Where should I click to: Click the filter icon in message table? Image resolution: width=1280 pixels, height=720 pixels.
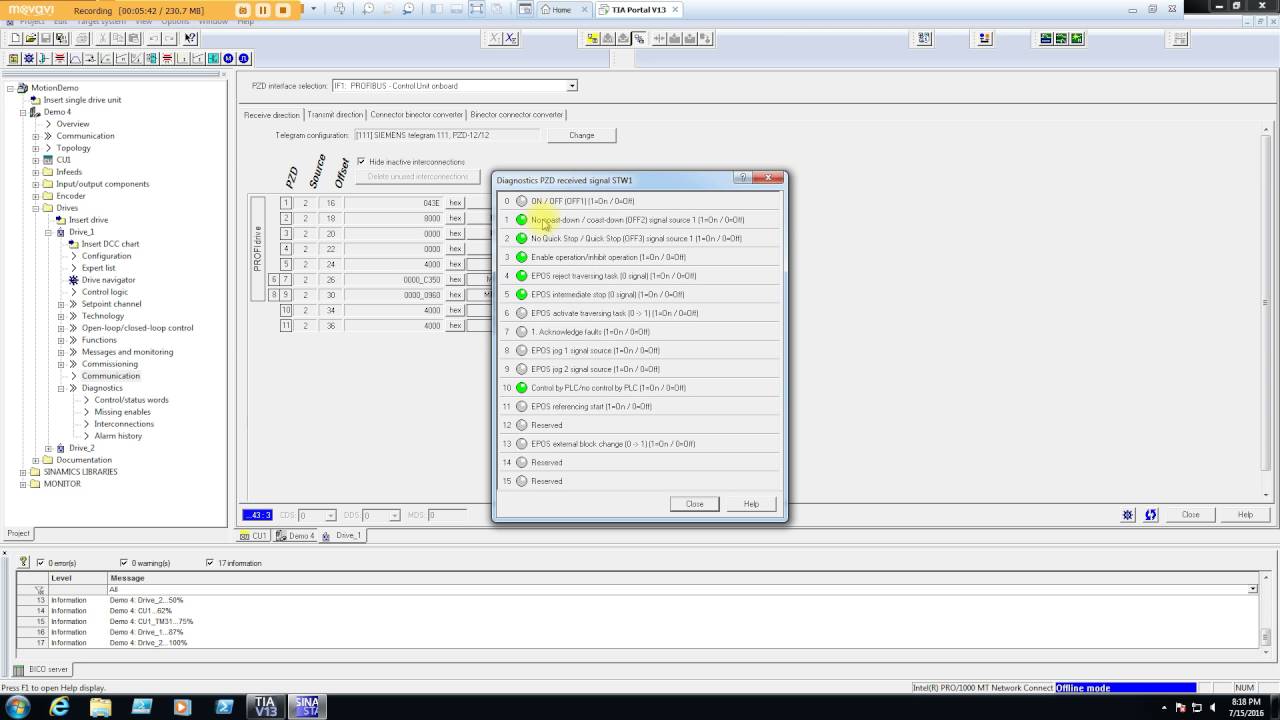[40, 590]
